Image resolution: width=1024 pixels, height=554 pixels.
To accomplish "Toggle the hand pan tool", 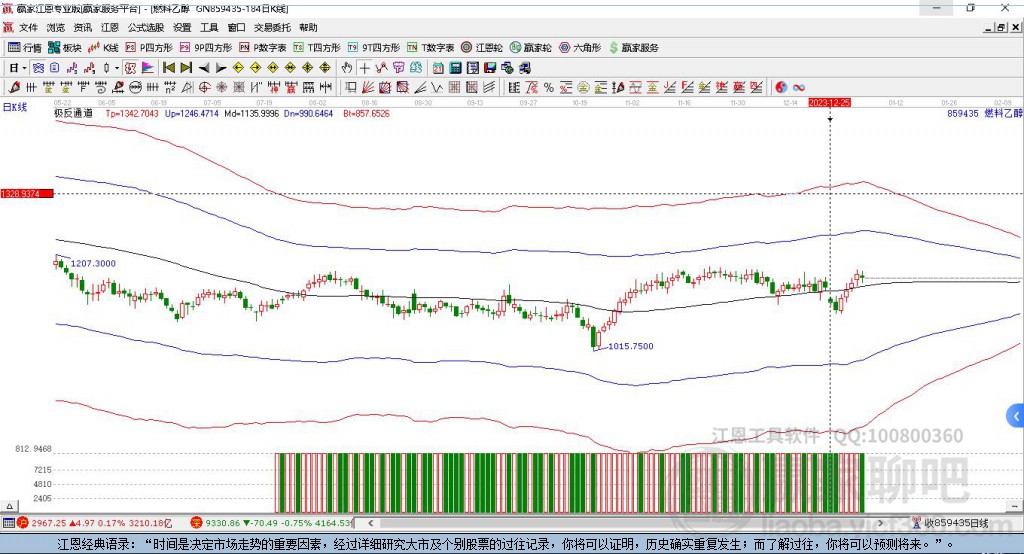I will pyautogui.click(x=347, y=68).
